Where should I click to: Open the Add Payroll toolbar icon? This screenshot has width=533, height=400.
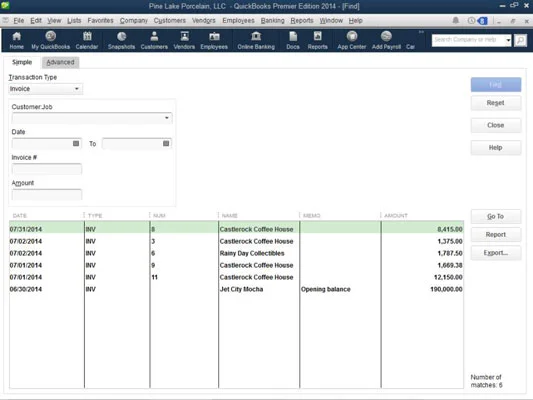point(386,40)
